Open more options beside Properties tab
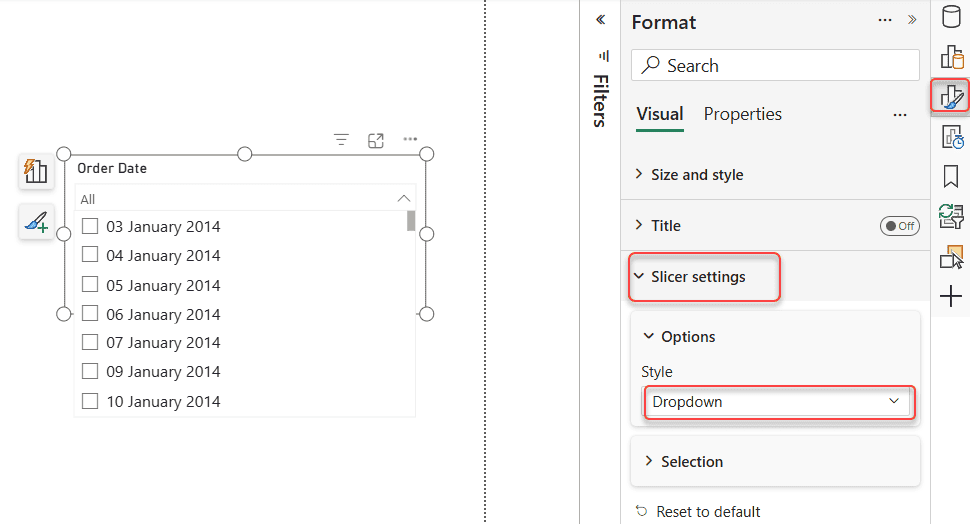The height and width of the screenshot is (524, 970). pos(900,115)
